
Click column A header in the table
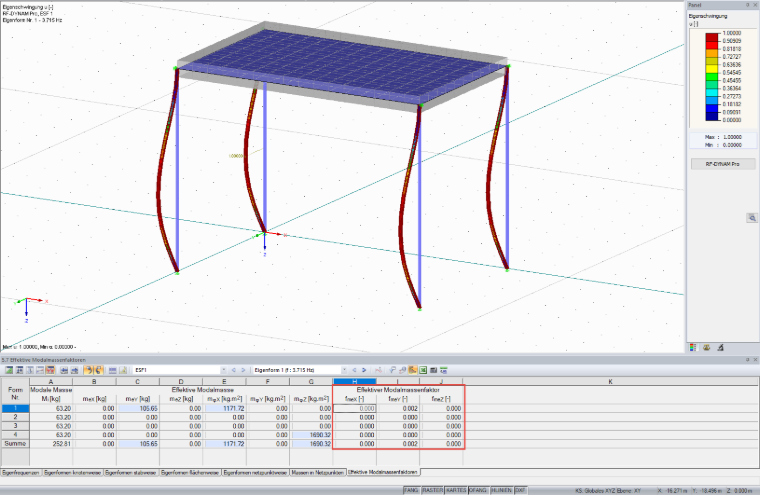coord(51,382)
